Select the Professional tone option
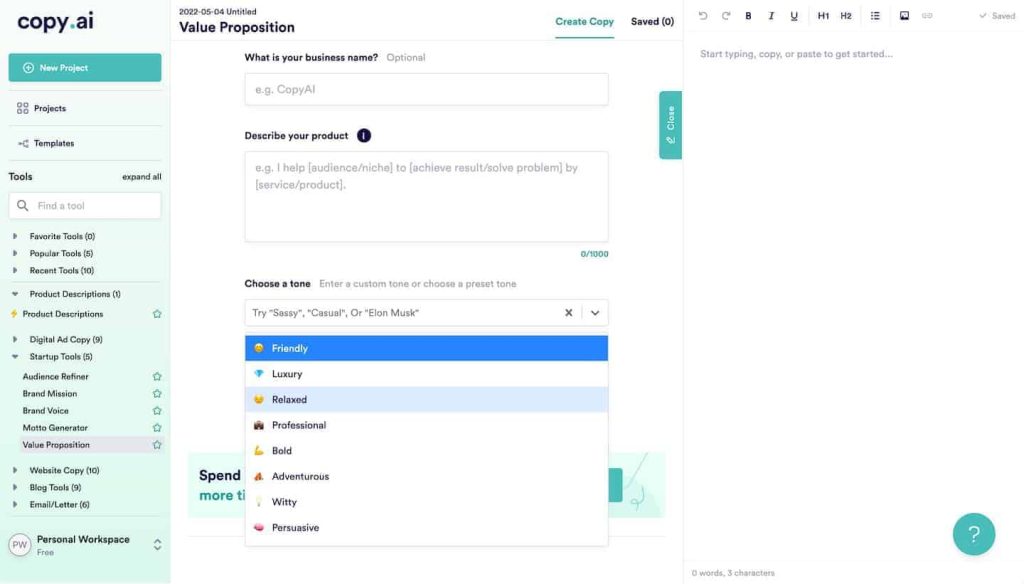This screenshot has height=584, width=1024. 299,425
